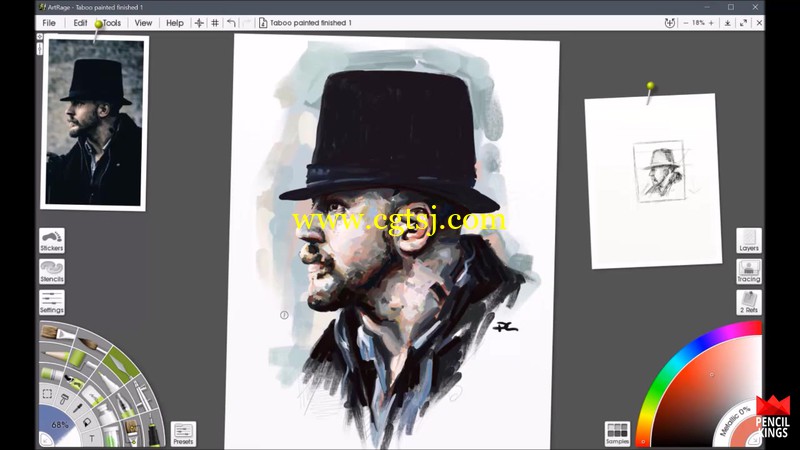The image size is (800, 450).
Task: Select the Text tool
Action: (x=92, y=438)
